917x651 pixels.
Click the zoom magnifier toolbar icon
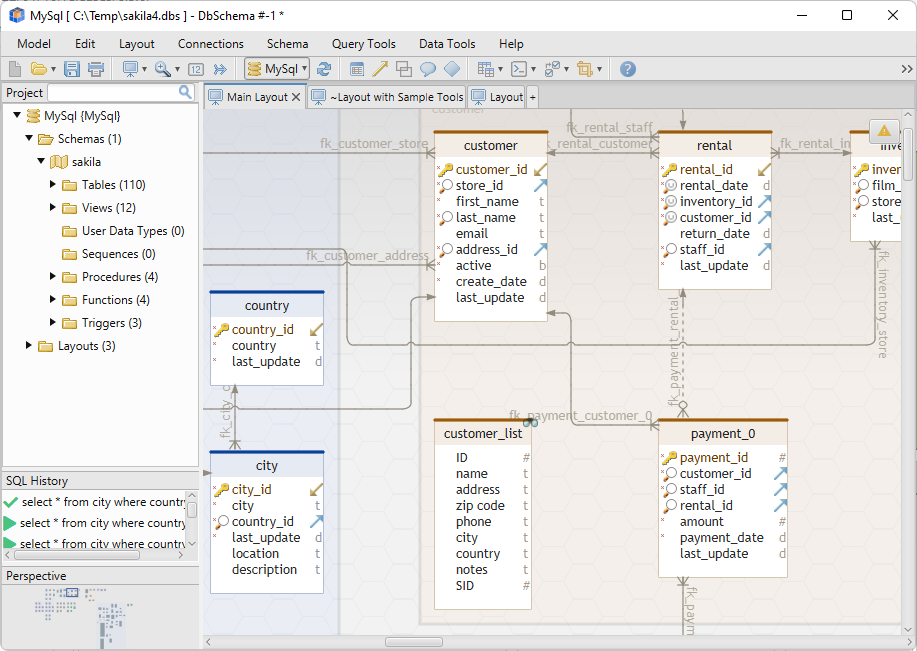[x=163, y=69]
